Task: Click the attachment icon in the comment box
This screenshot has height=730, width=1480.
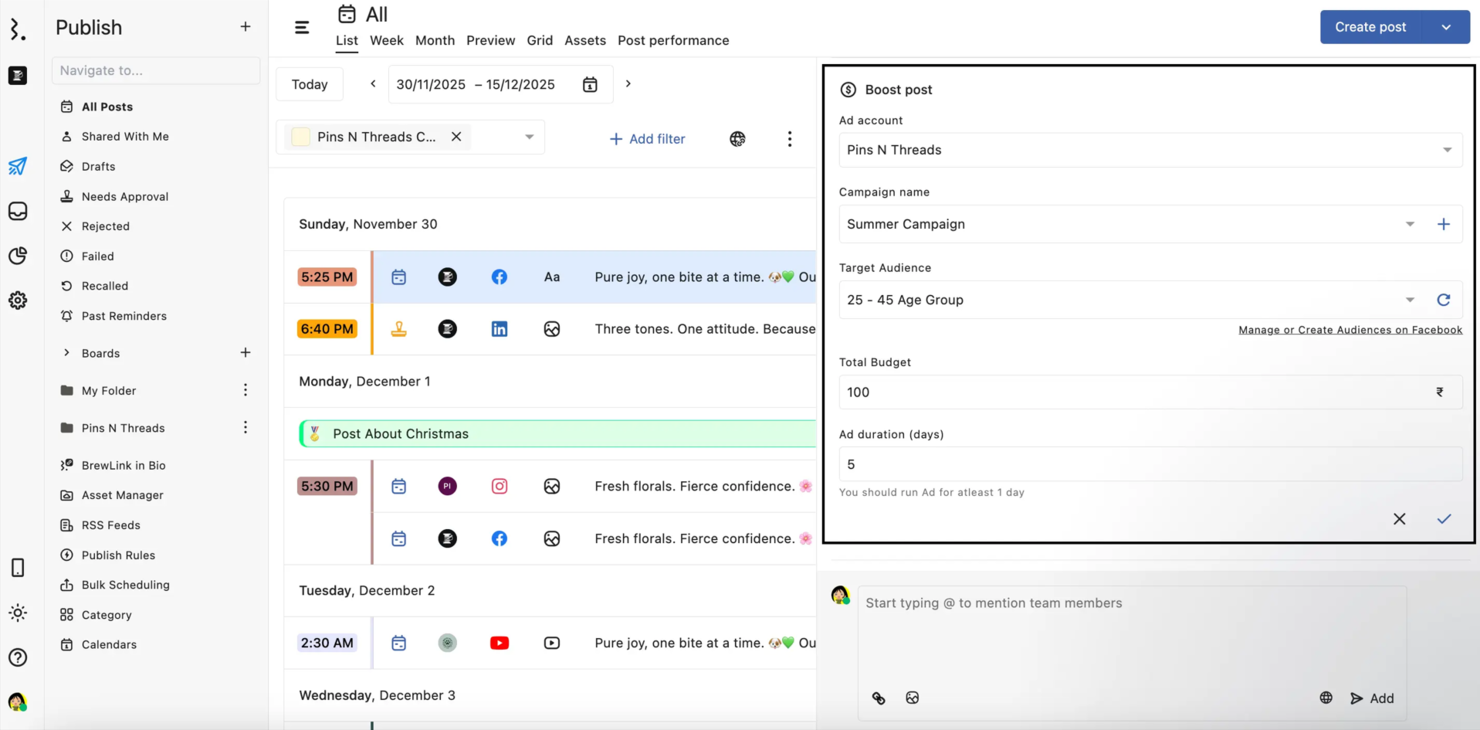Action: pyautogui.click(x=878, y=697)
